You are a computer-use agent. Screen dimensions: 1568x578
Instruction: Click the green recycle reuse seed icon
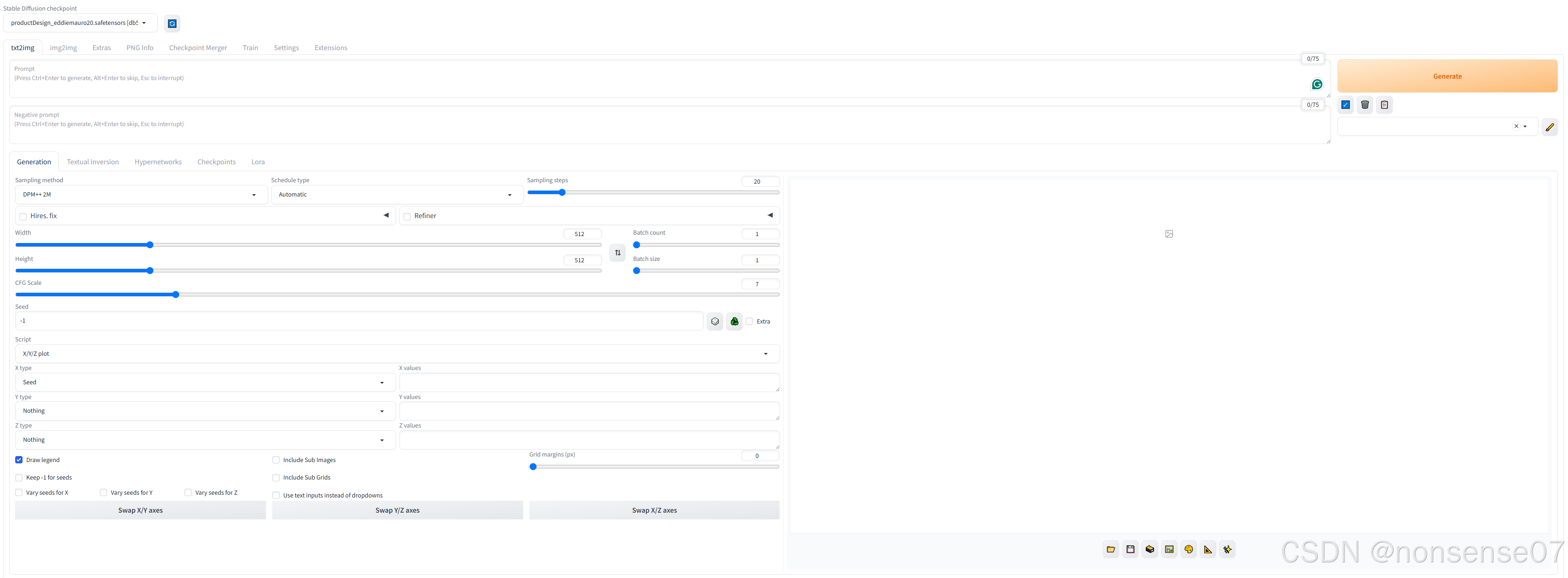(734, 322)
